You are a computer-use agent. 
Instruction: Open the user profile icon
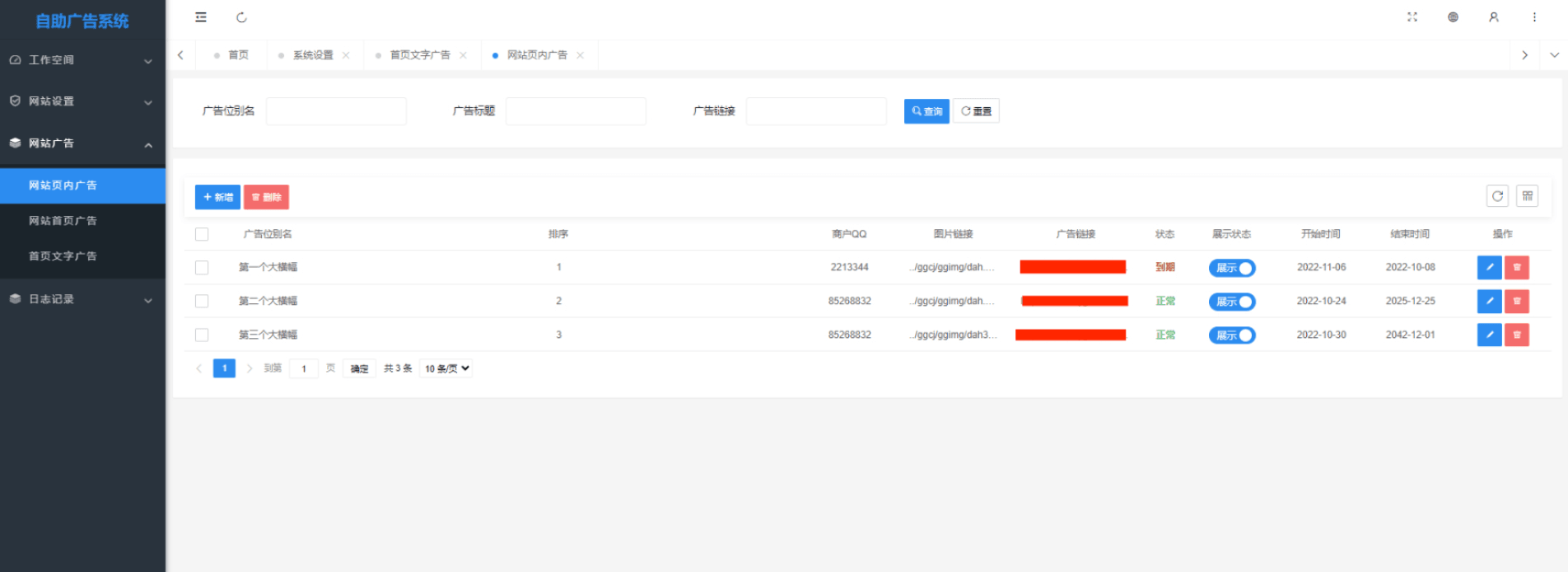coord(1494,17)
